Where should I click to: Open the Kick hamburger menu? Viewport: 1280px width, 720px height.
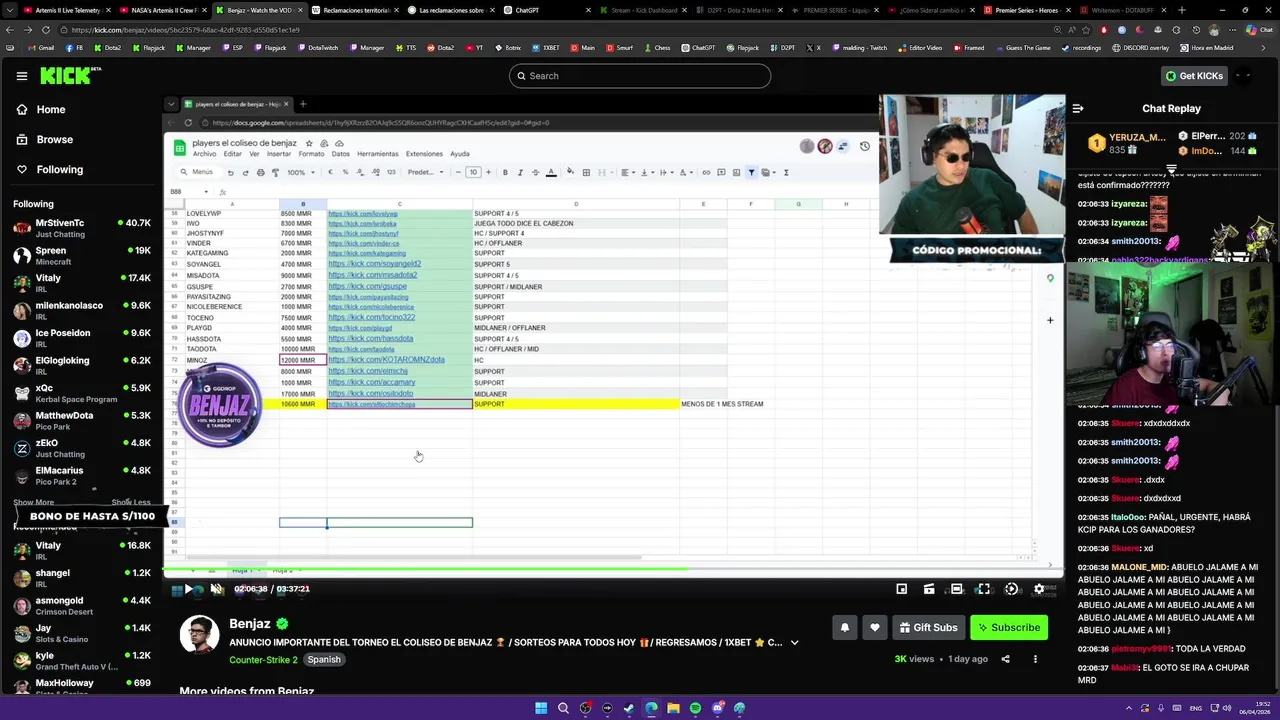[x=22, y=76]
